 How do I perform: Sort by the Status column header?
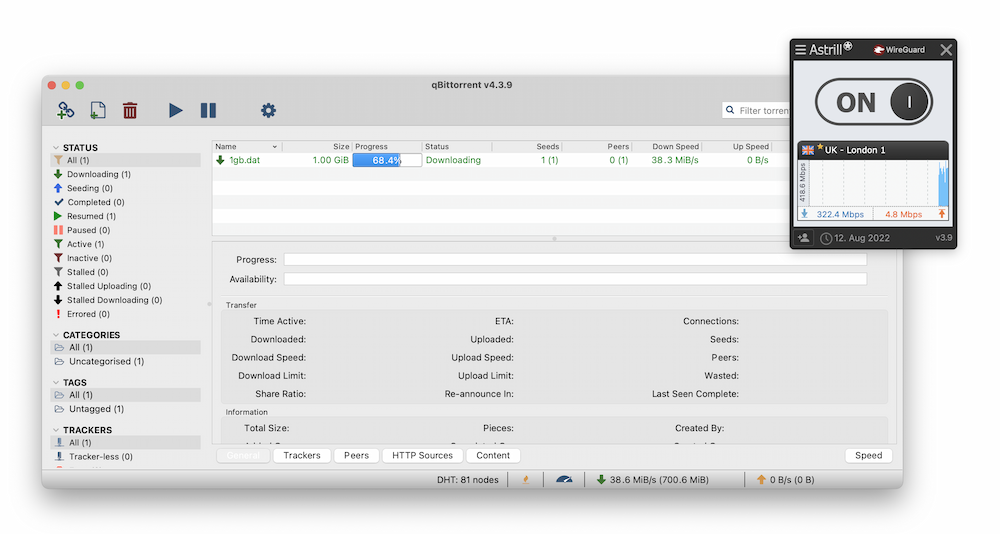click(x=457, y=147)
